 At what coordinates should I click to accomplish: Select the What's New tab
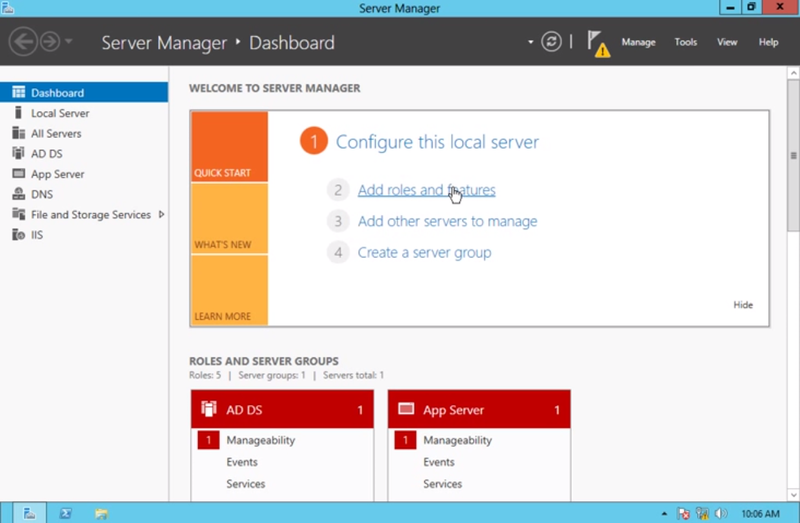point(230,218)
